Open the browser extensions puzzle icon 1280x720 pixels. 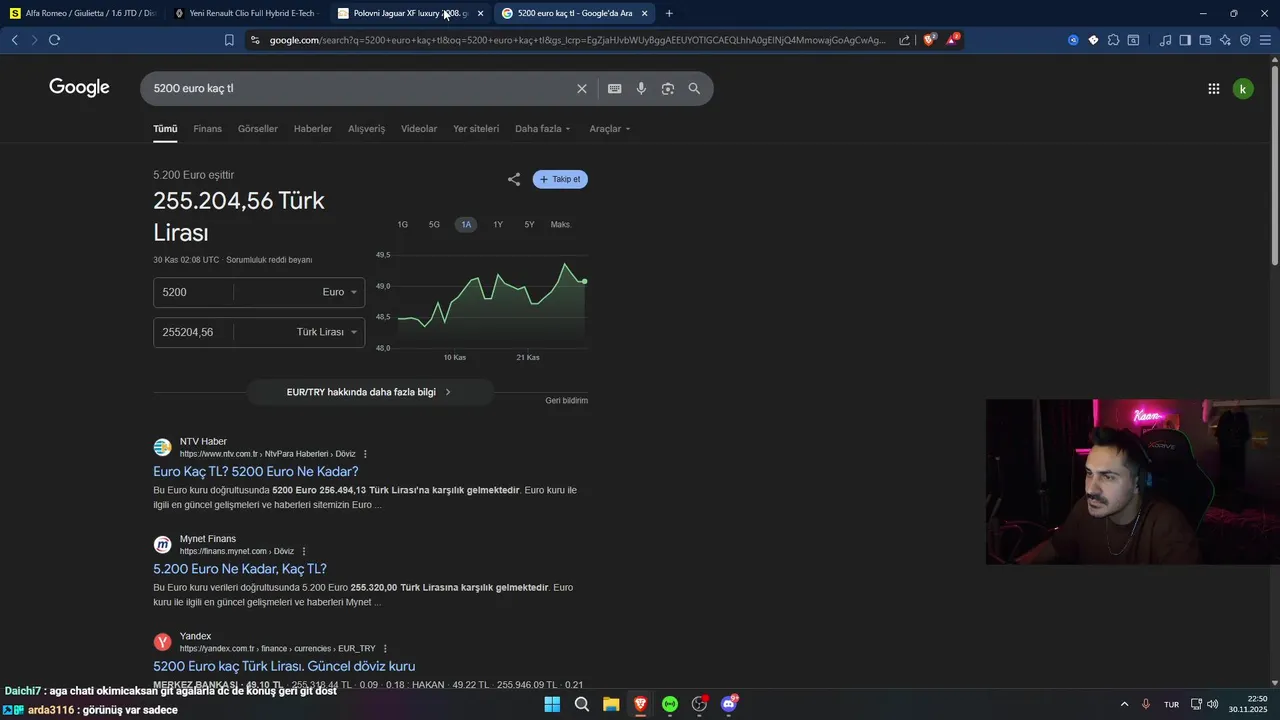[1113, 40]
